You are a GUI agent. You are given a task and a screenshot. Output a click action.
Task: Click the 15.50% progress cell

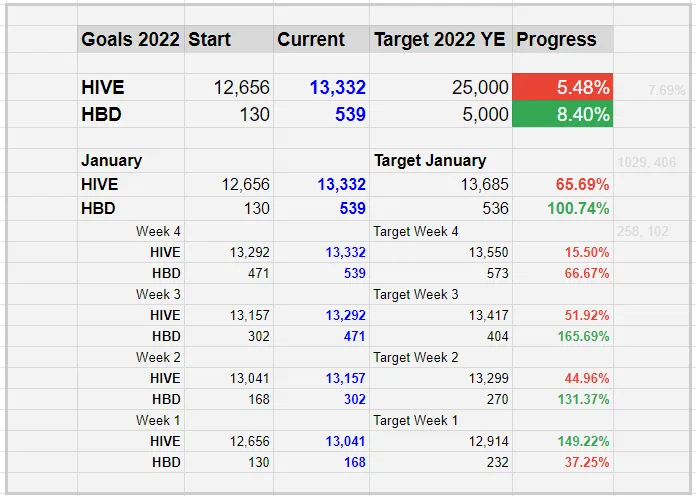563,252
